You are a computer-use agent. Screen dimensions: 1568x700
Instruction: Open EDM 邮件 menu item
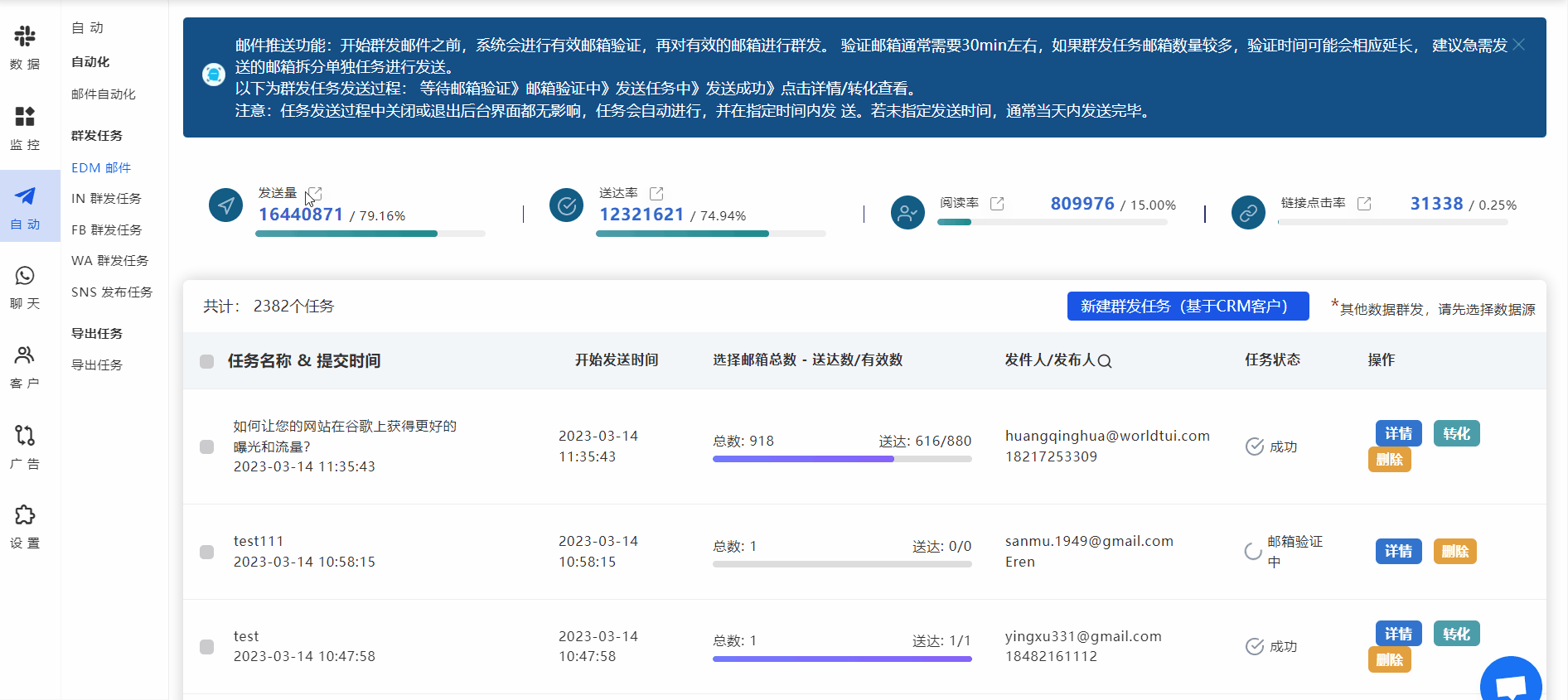101,167
